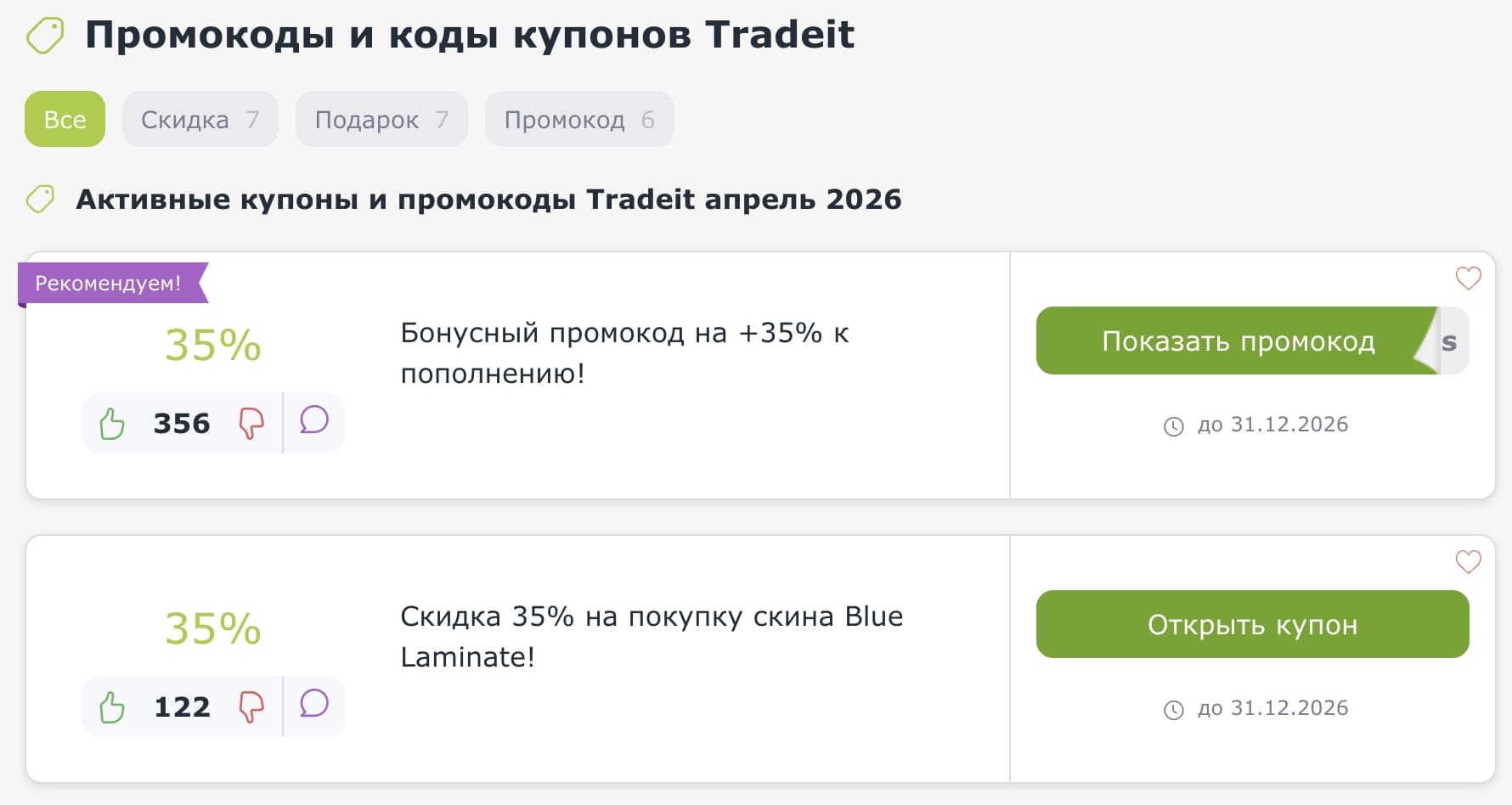The image size is (1512, 805).
Task: Click the thumbs down on the 356-vote promo
Action: tap(252, 422)
